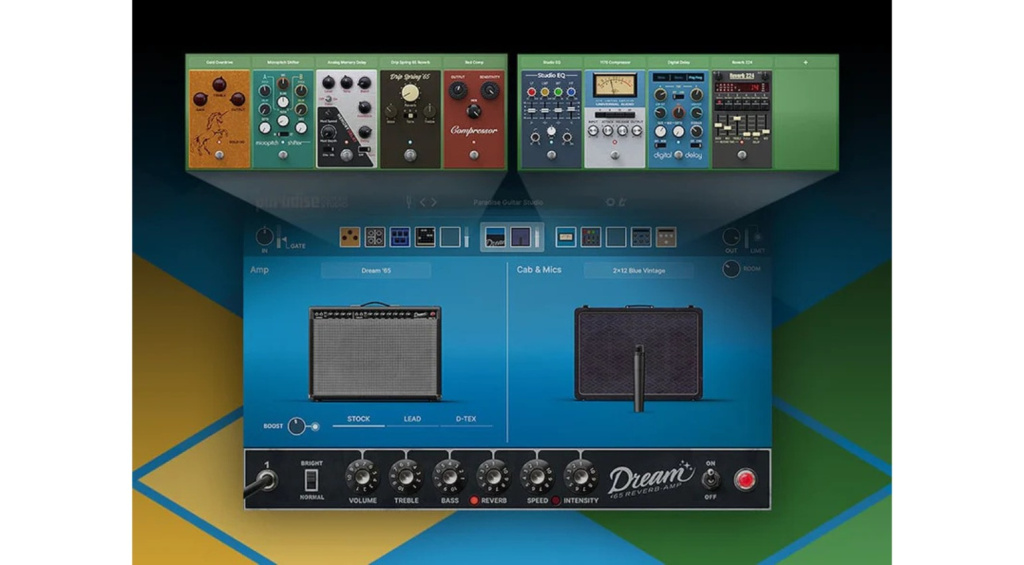Click the Dream '65 amp image

375,352
